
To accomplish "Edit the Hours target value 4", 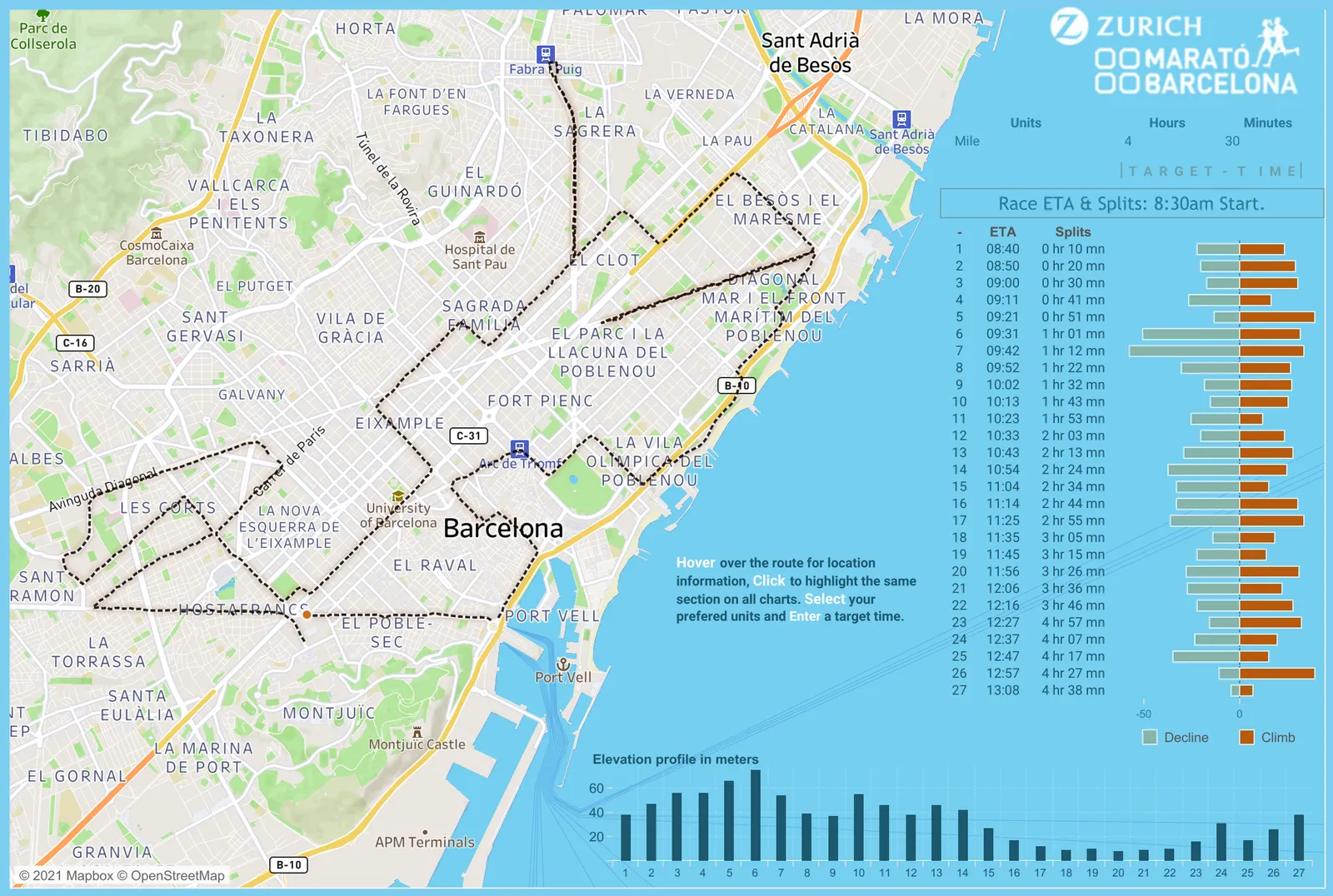I will pos(1128,141).
